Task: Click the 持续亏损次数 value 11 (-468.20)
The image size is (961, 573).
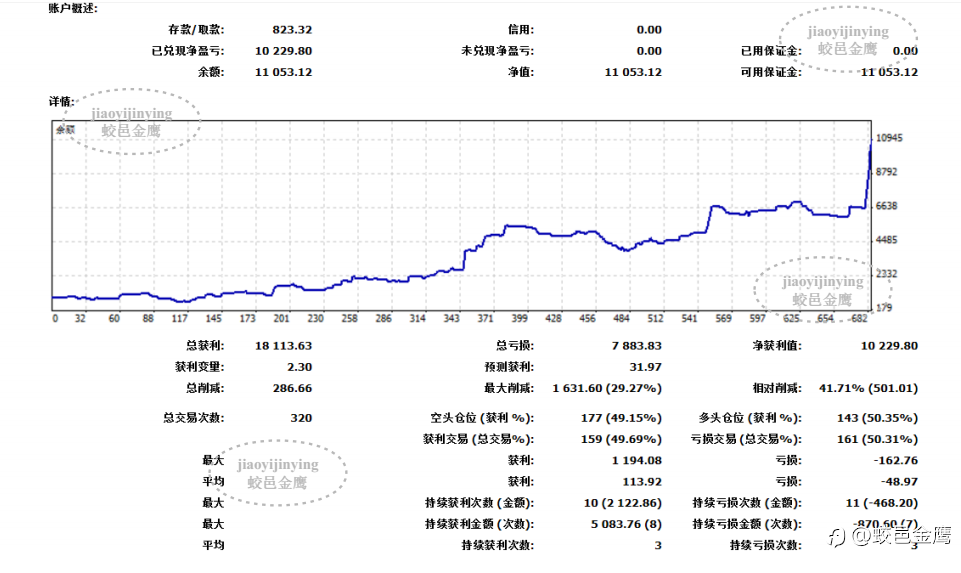Action: tap(882, 503)
